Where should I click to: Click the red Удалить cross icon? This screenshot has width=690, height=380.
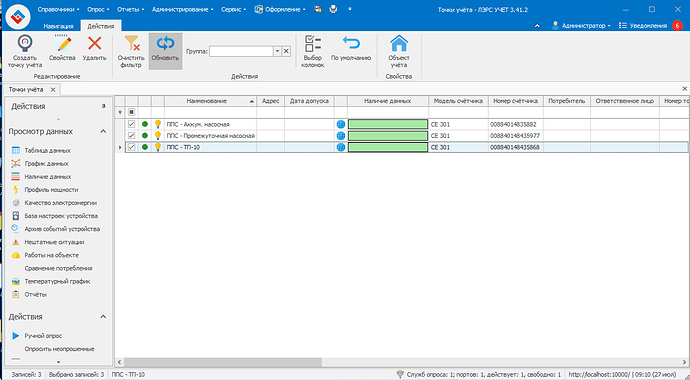click(95, 44)
